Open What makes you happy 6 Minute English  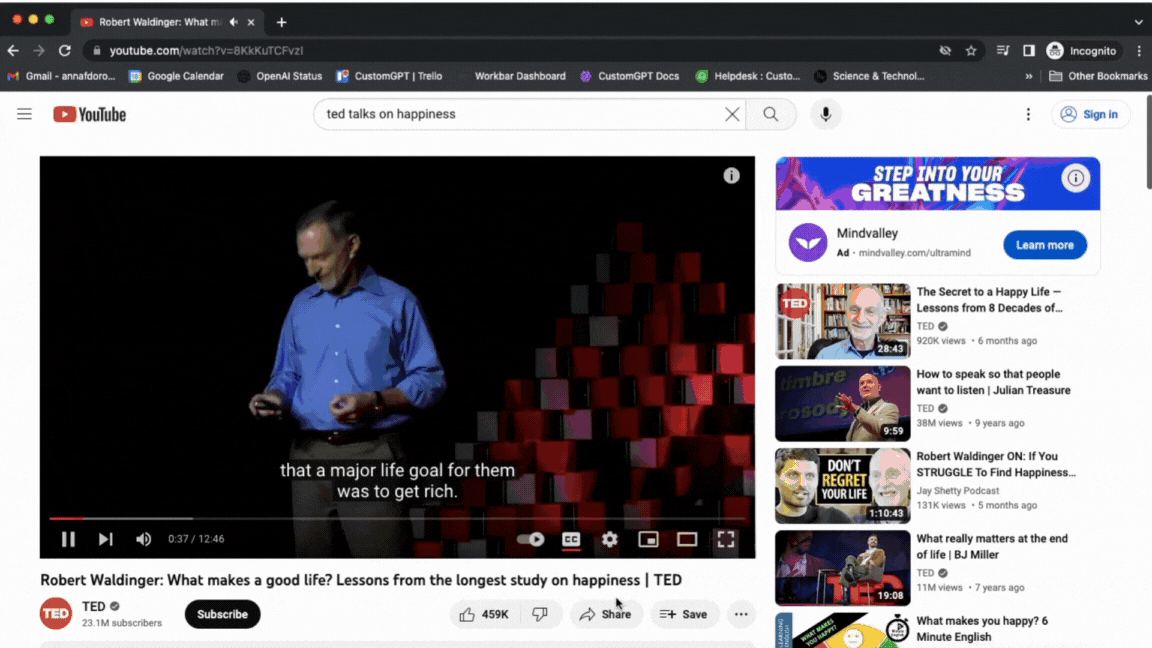[982, 629]
